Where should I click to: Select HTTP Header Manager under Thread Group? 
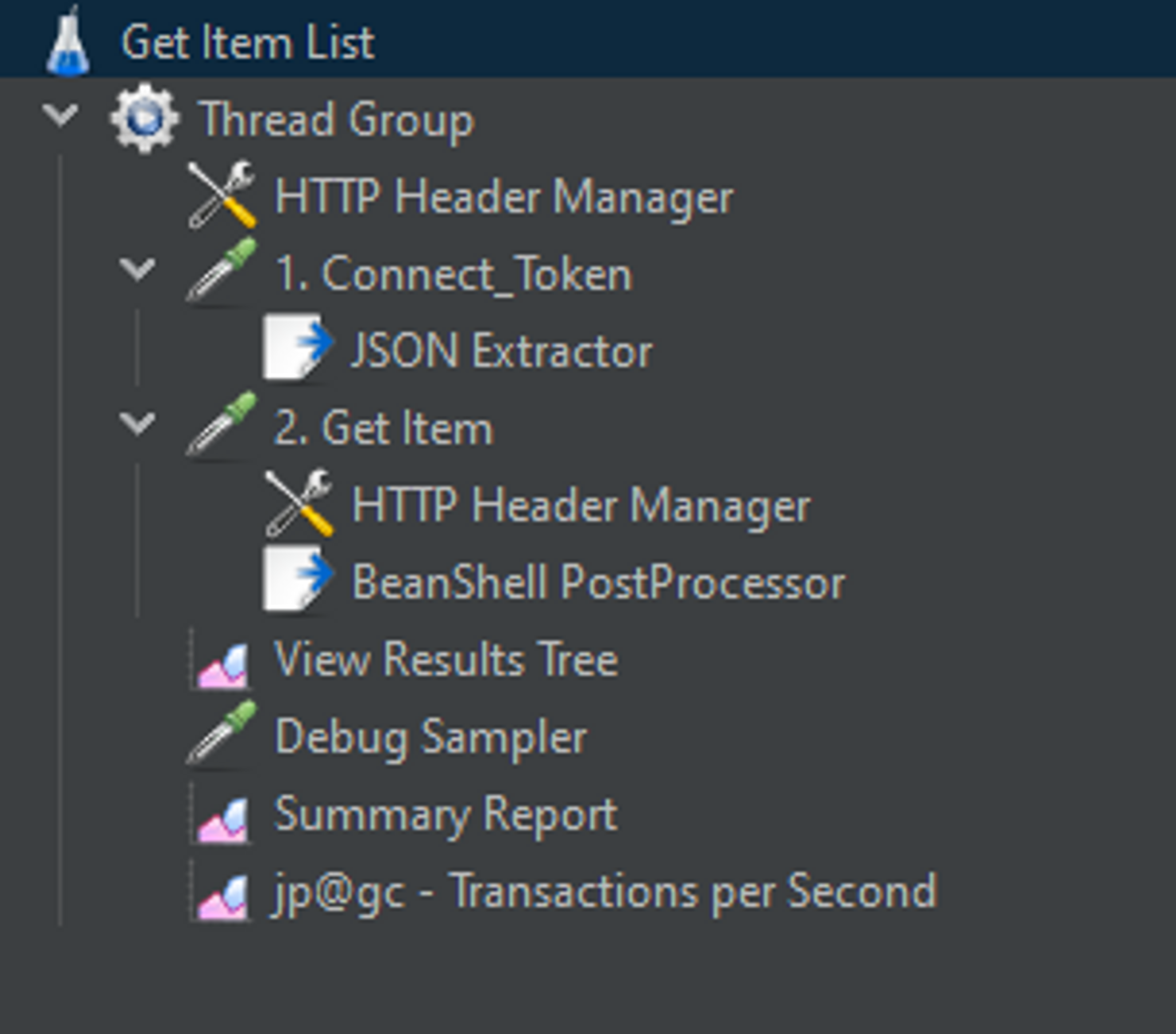pos(504,197)
